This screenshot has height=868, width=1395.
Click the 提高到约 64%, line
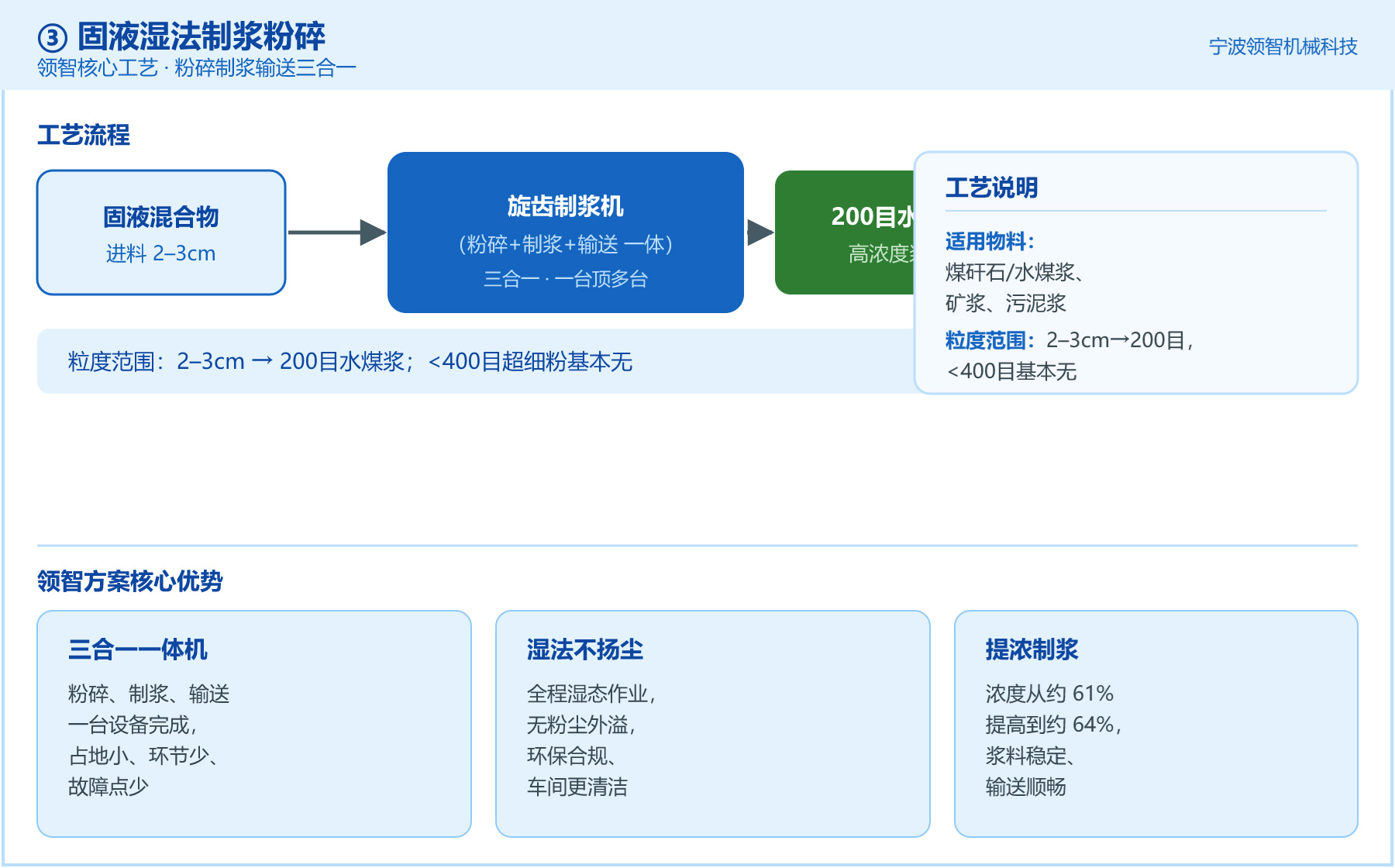pos(1054,725)
